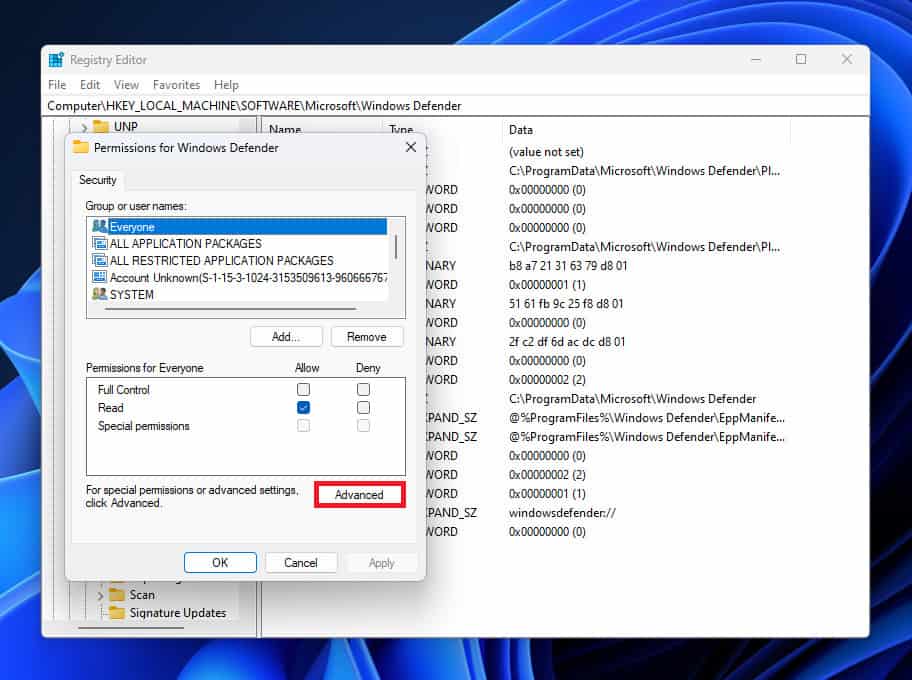This screenshot has height=680, width=912.
Task: Select the Security tab
Action: [98, 180]
